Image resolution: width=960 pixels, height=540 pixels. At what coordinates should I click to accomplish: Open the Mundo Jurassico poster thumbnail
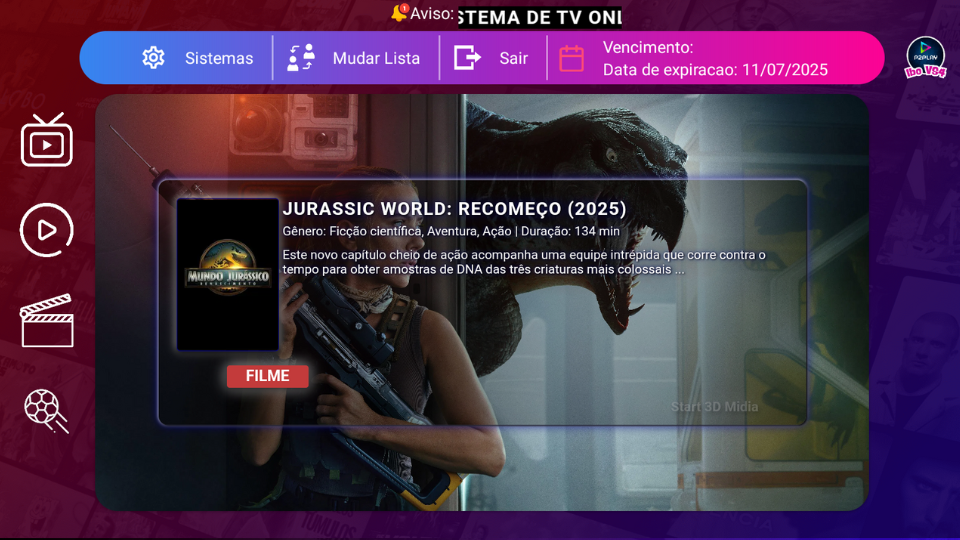[x=228, y=275]
